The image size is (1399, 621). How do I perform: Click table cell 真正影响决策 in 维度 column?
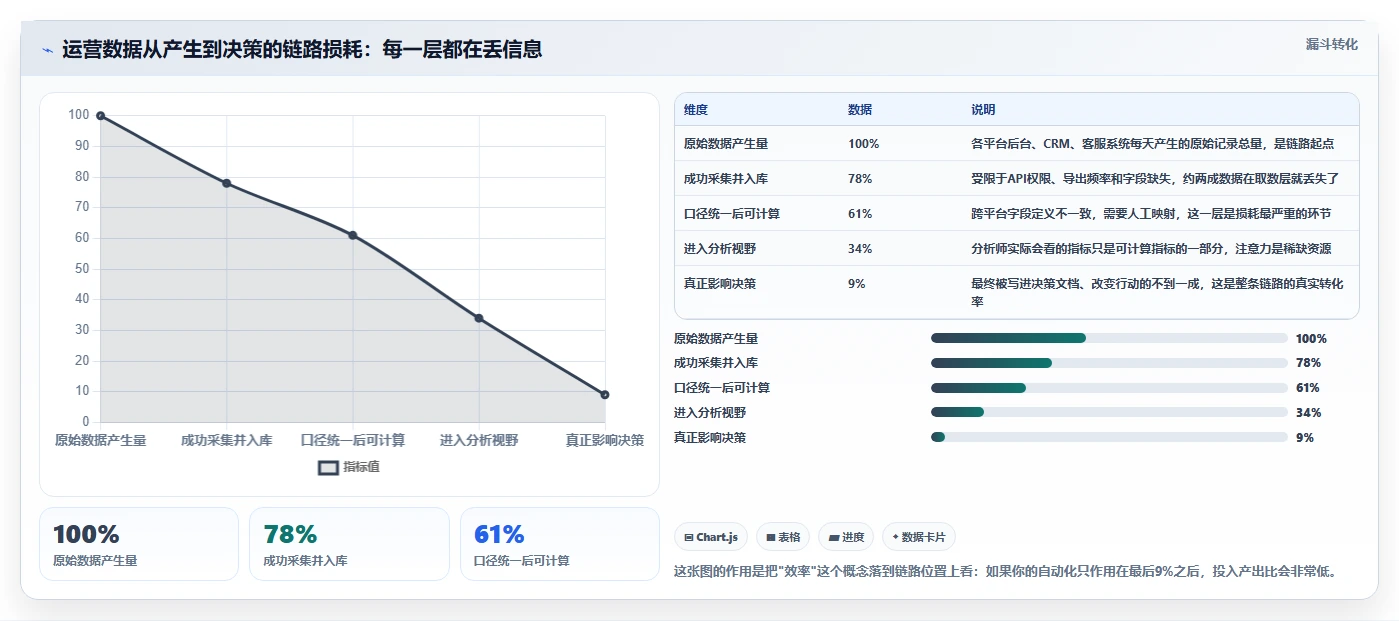(x=720, y=284)
